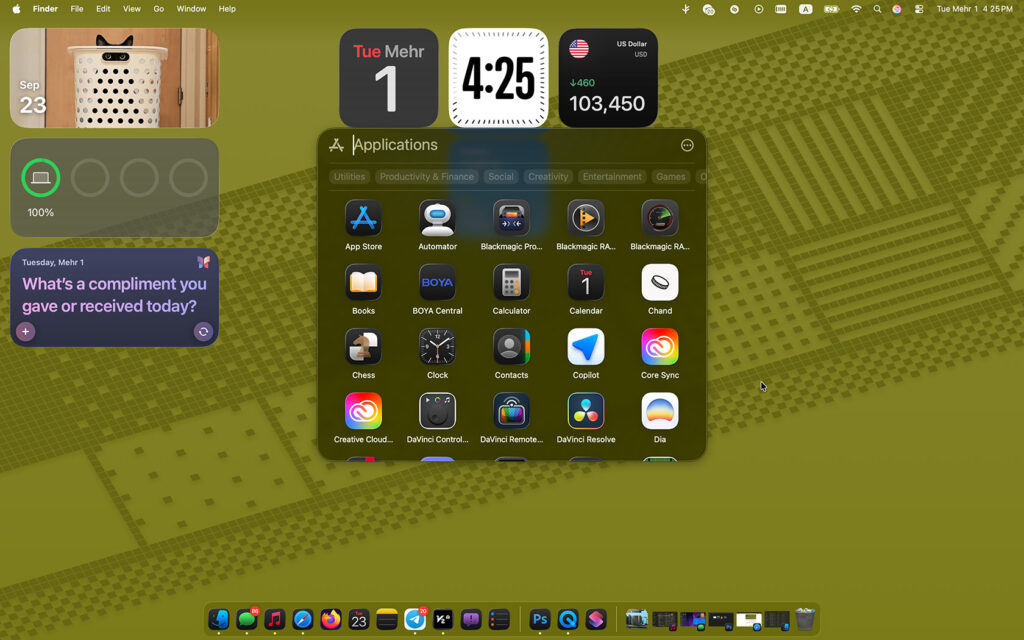Open Photoshop from the Dock

click(539, 619)
